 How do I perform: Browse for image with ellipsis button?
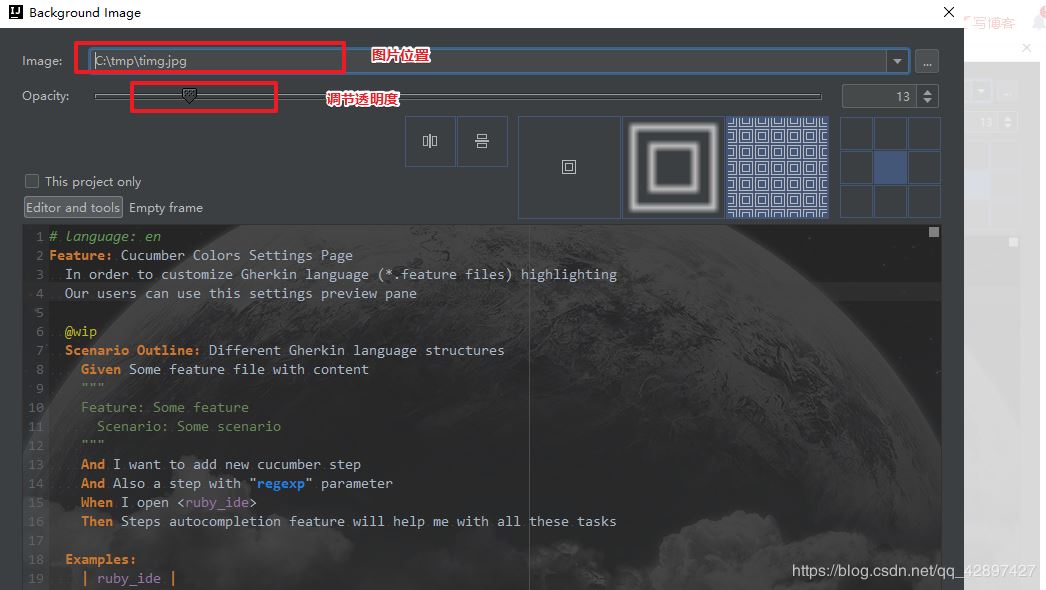pyautogui.click(x=927, y=61)
